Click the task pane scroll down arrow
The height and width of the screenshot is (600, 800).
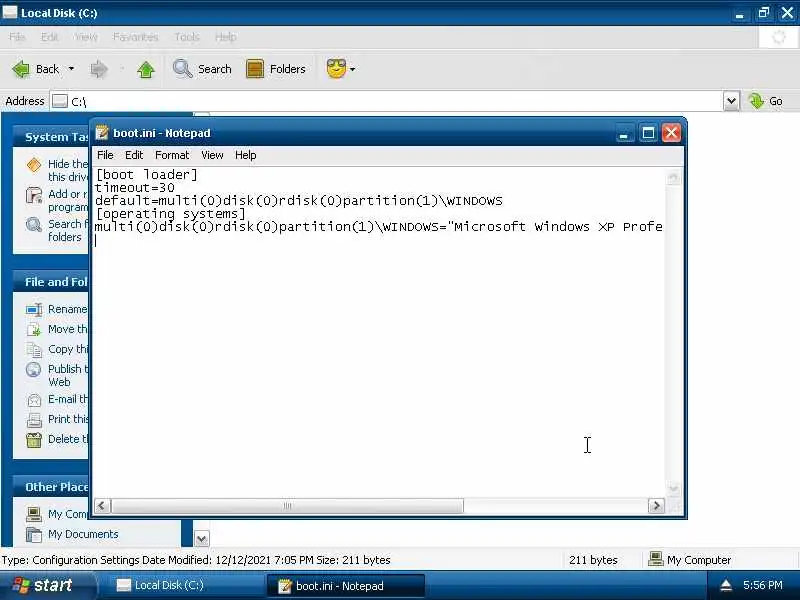click(202, 538)
